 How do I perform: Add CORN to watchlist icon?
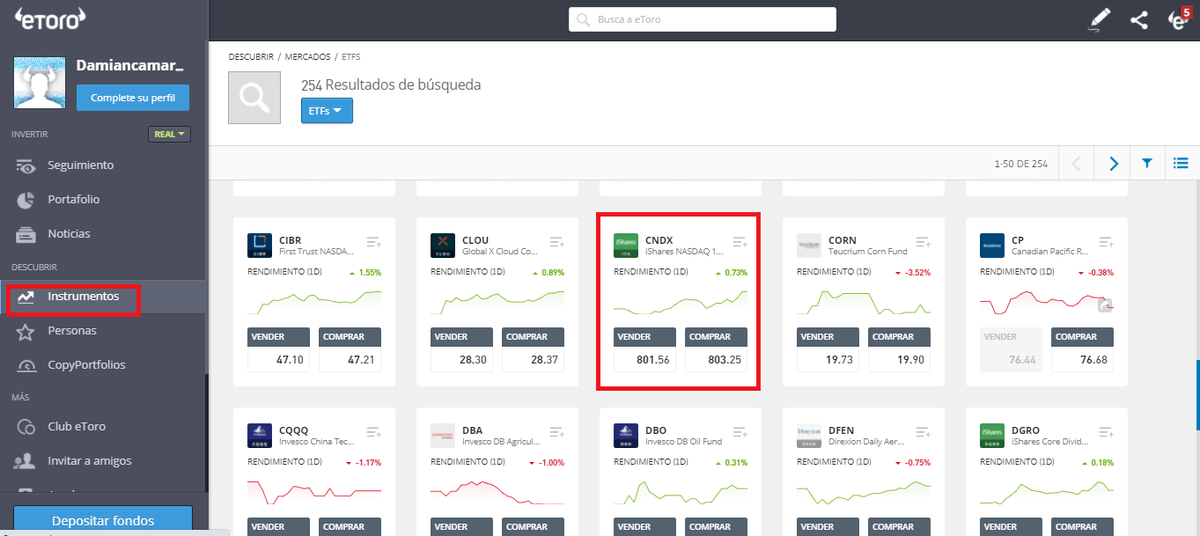click(x=923, y=242)
